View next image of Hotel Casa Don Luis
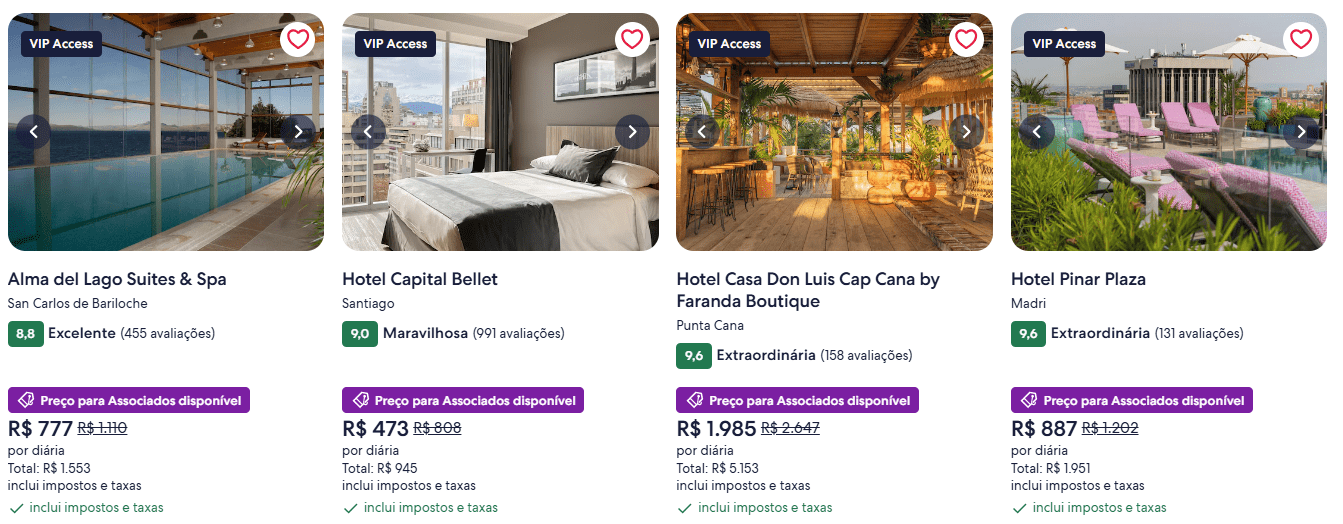Image resolution: width=1343 pixels, height=524 pixels. click(966, 131)
